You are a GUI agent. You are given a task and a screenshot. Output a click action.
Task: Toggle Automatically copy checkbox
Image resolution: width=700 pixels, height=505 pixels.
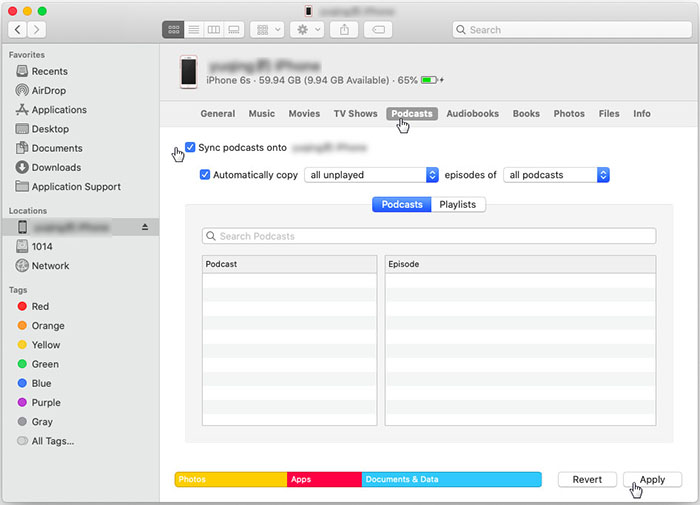tap(205, 175)
